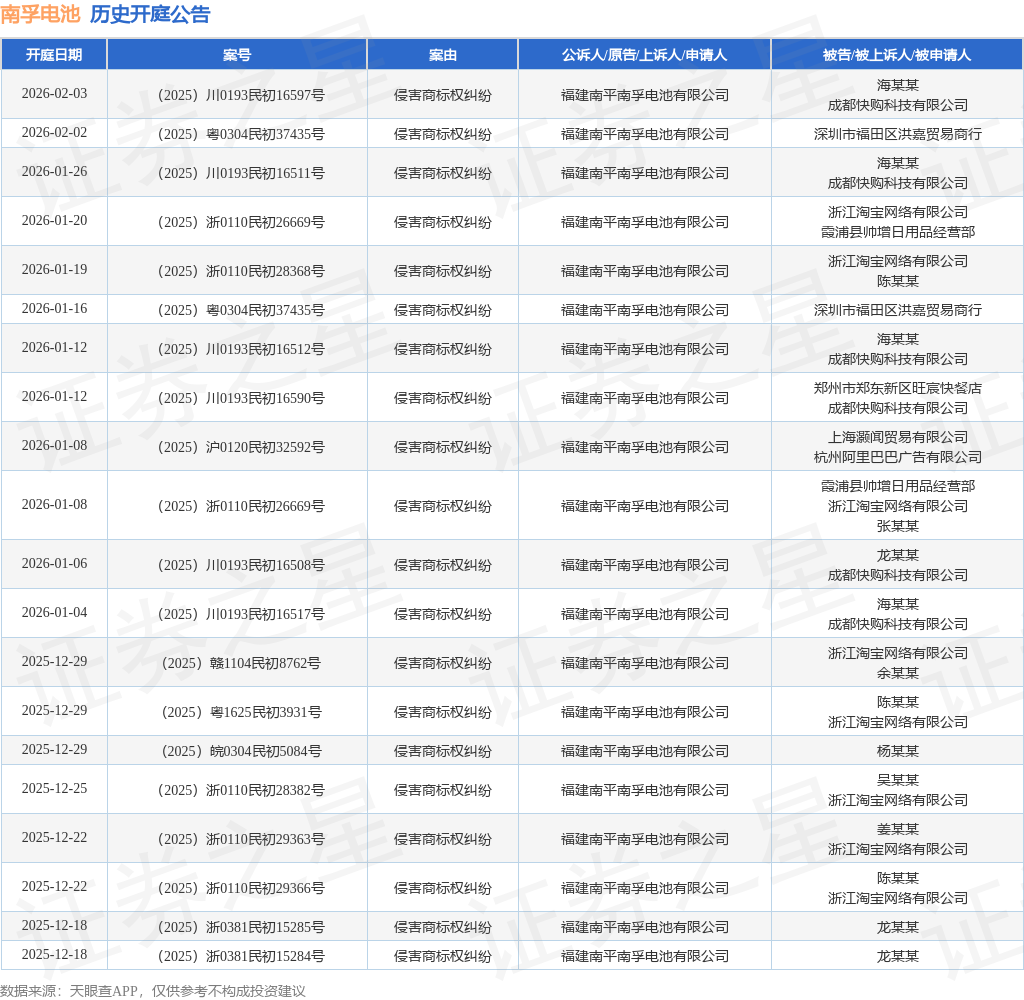Click case number 皖0304民初5084号

pos(242,752)
